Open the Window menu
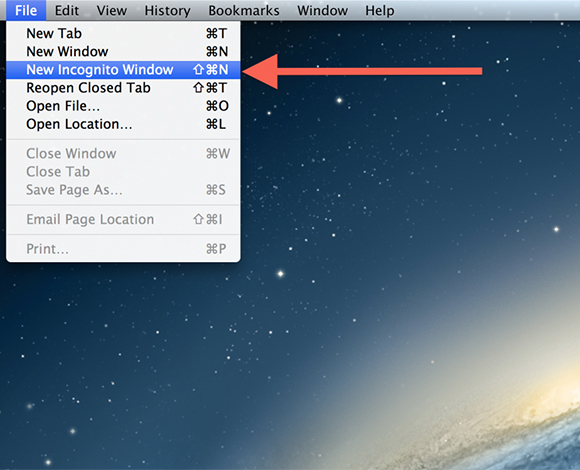Screen dimensions: 580x470 [x=323, y=10]
